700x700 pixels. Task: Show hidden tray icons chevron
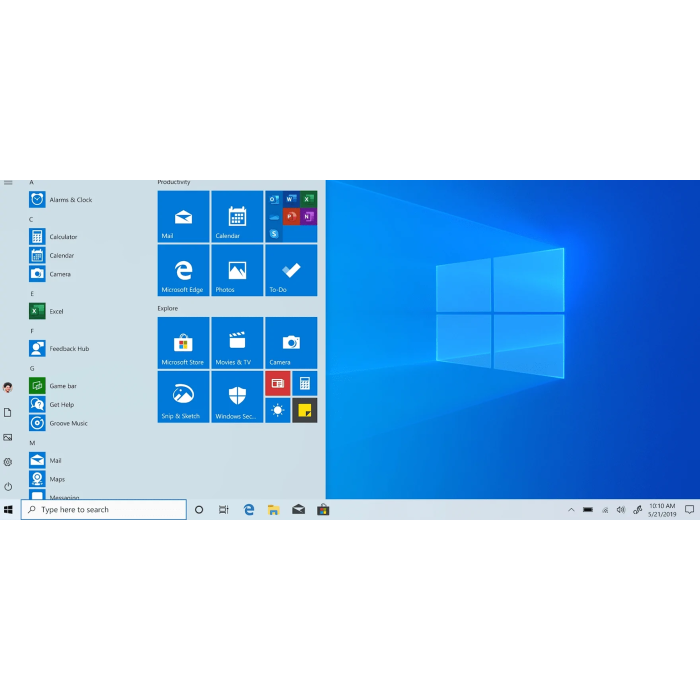point(571,509)
